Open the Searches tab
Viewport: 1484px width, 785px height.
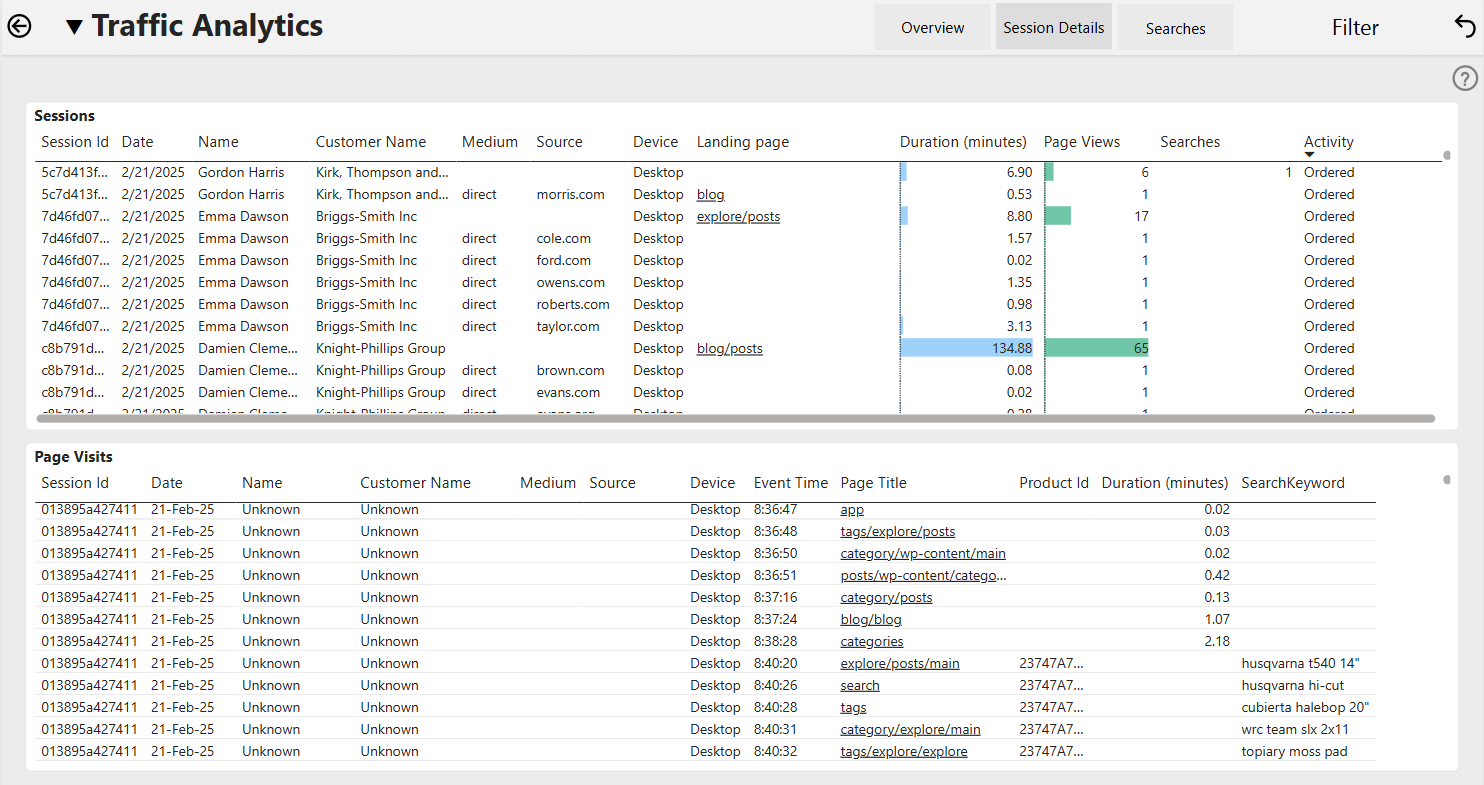tap(1175, 28)
